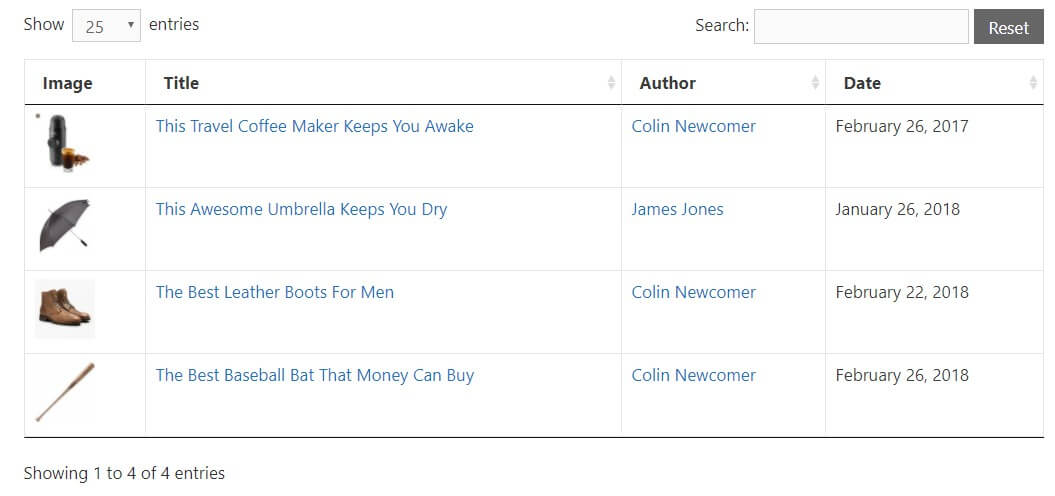Click the Author column sort arrows
This screenshot has height=496, width=1055.
[815, 83]
